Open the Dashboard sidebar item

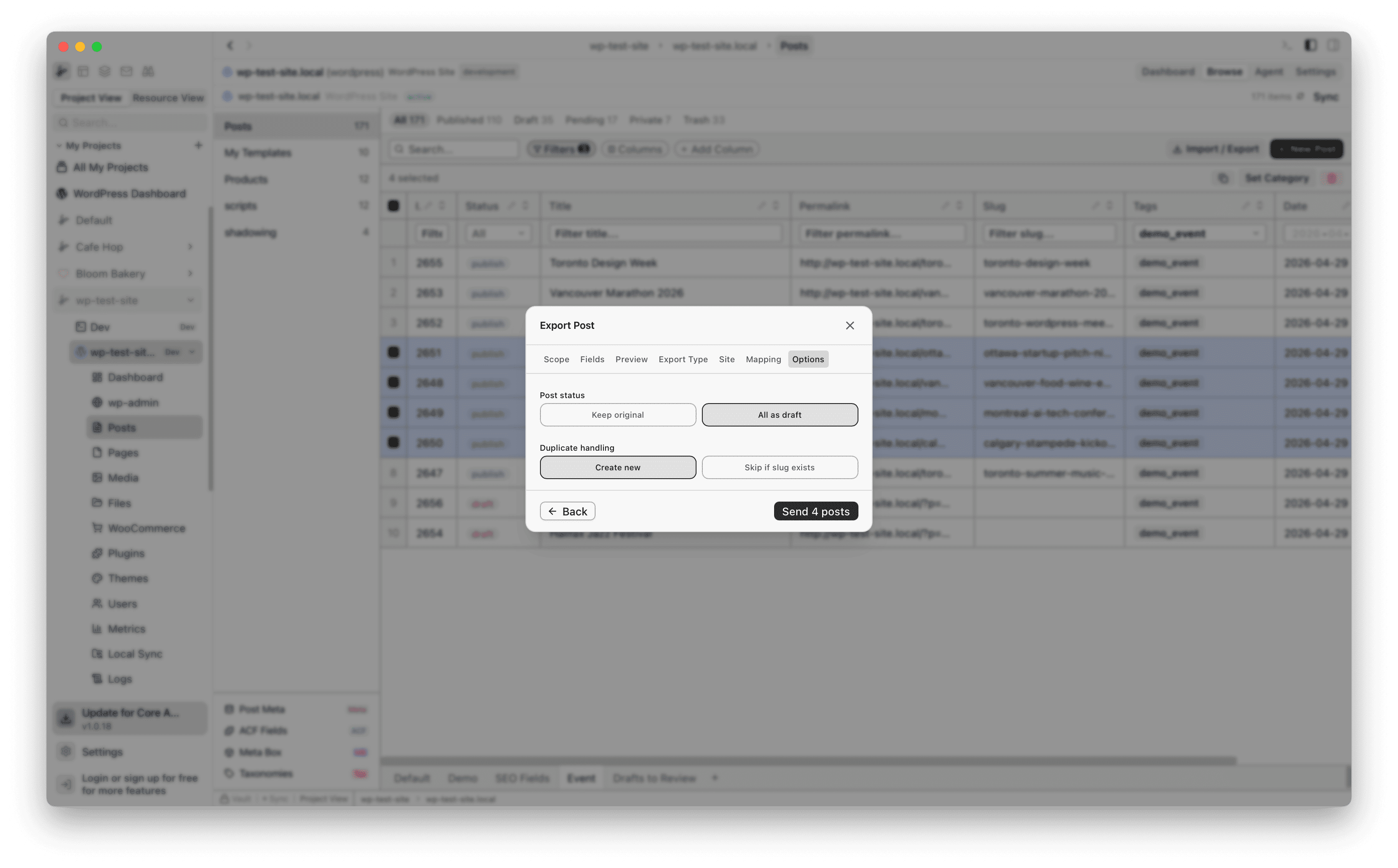[x=136, y=377]
